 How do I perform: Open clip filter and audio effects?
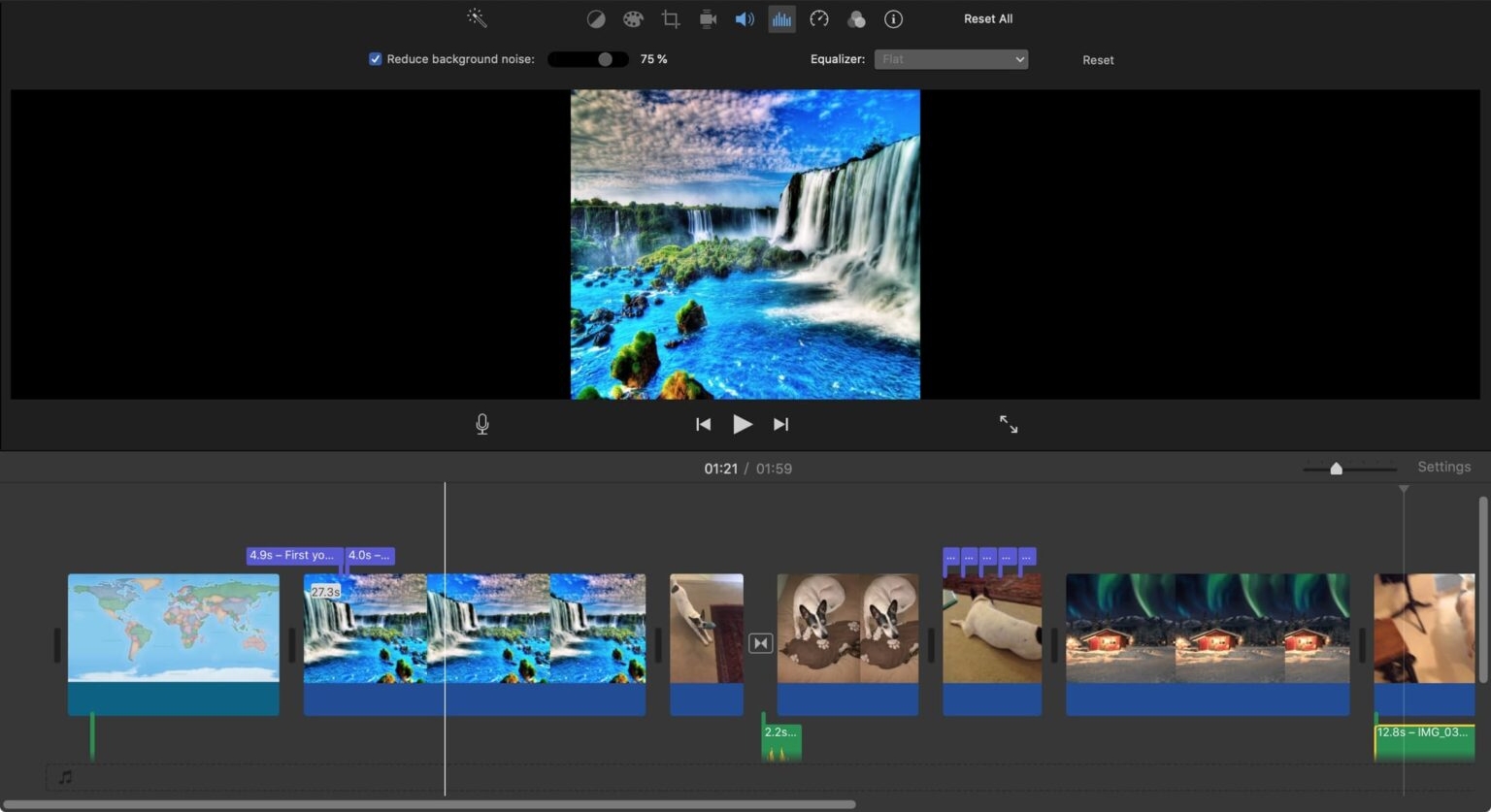[856, 19]
